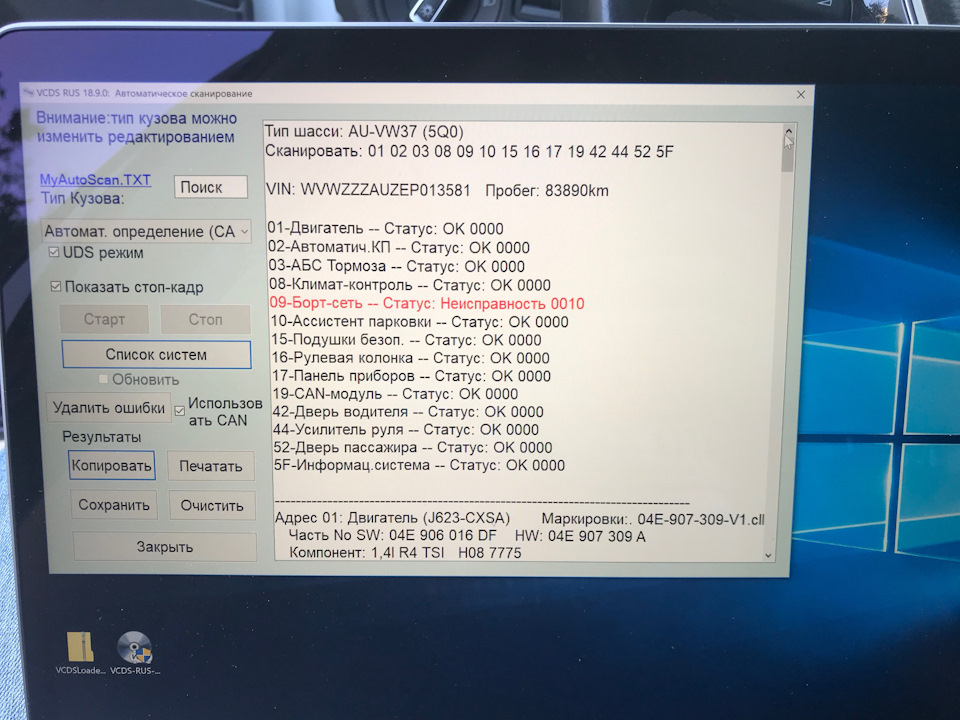Toggle the Использовать CAN checkbox
This screenshot has height=720, width=960.
coord(179,411)
